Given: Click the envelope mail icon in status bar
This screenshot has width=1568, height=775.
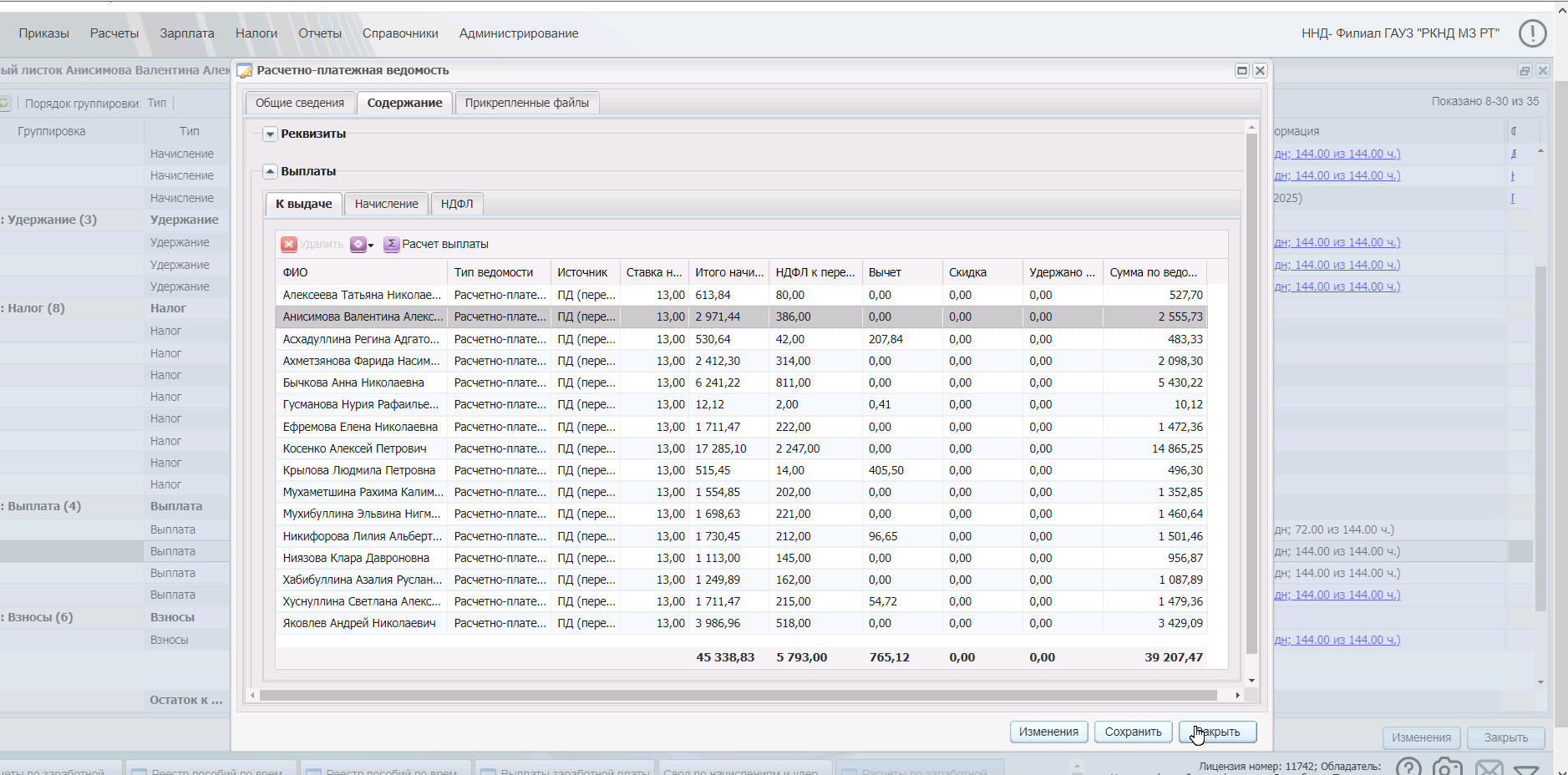Looking at the screenshot, I should [1488, 767].
